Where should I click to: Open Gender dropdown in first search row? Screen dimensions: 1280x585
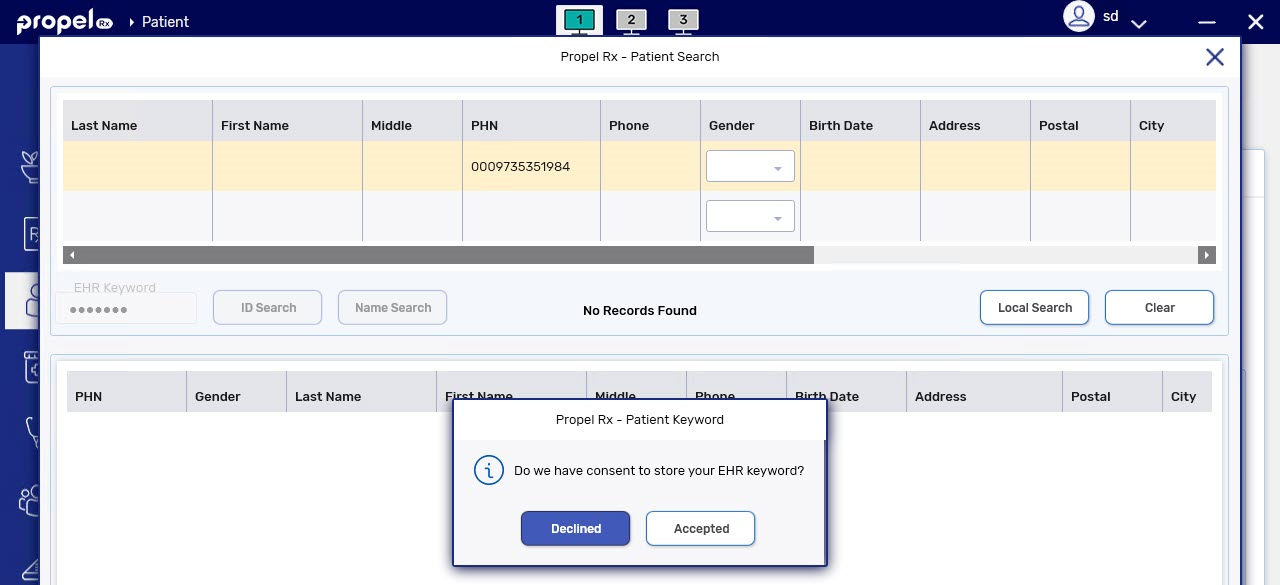750,167
